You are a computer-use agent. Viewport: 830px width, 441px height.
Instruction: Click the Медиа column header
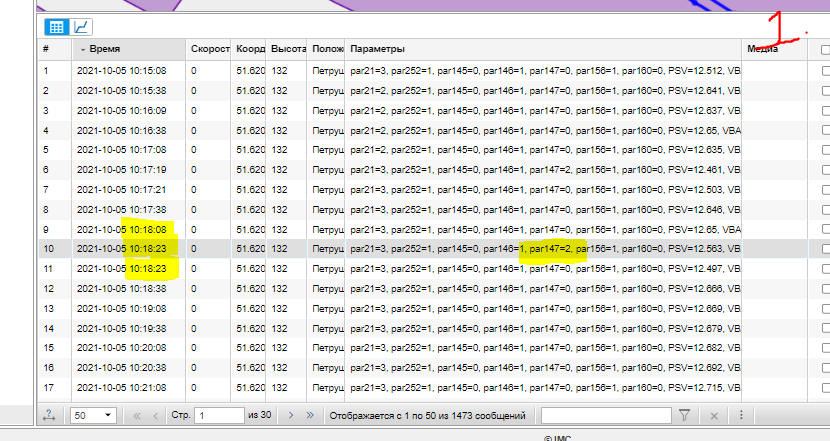click(x=772, y=49)
